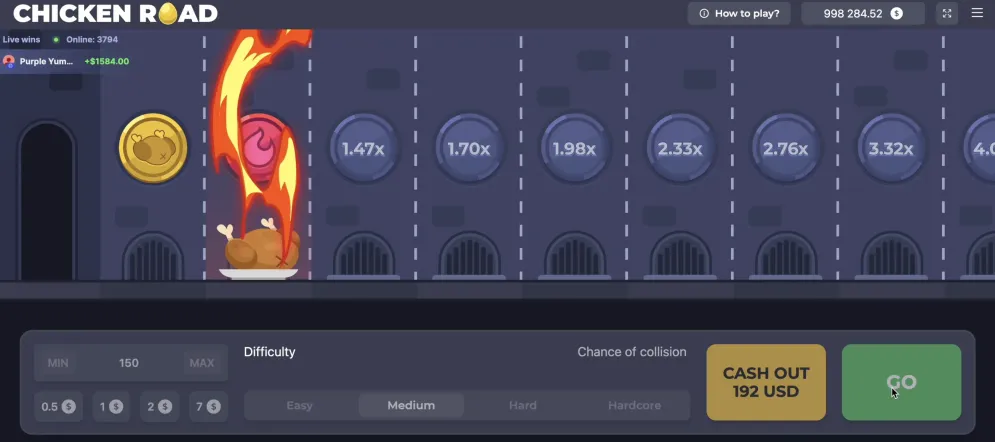
Task: Click the sewer grate under the 1.47x coin
Action: click(364, 256)
